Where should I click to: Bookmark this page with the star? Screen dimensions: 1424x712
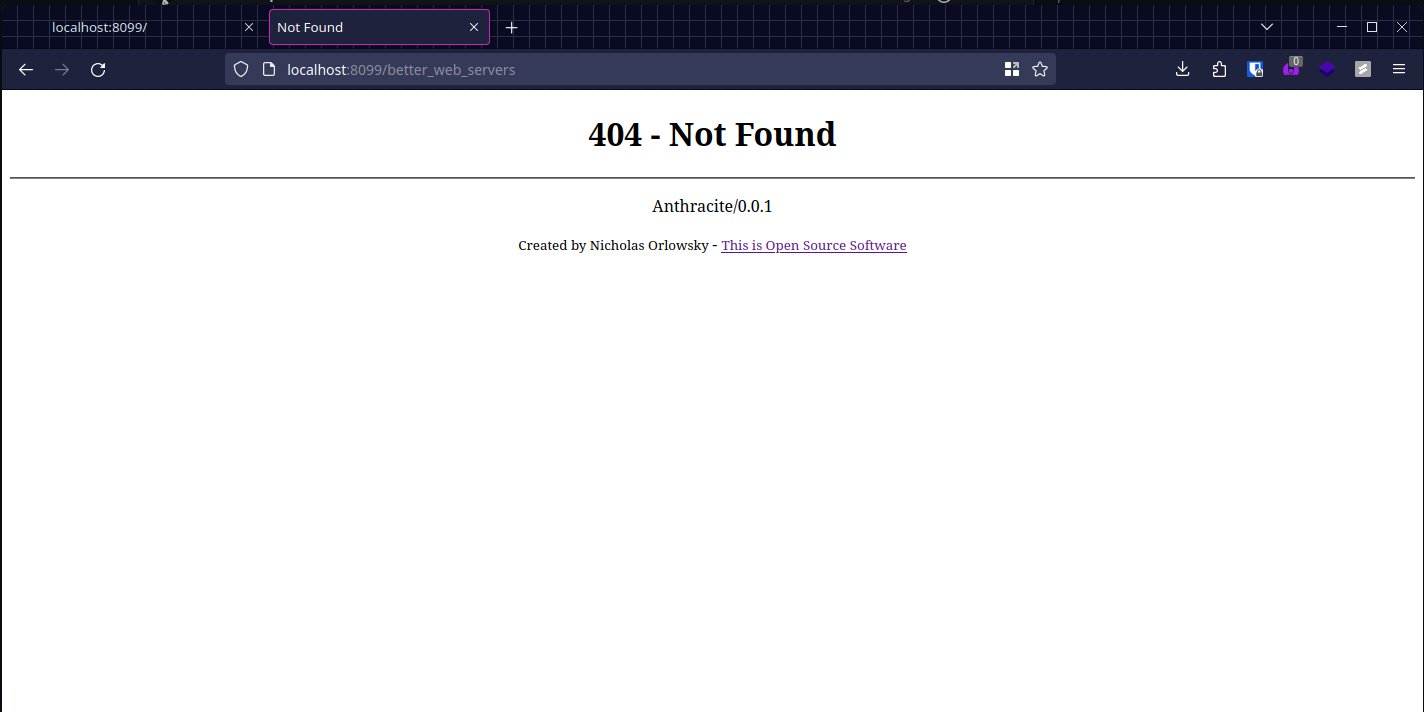click(1040, 69)
